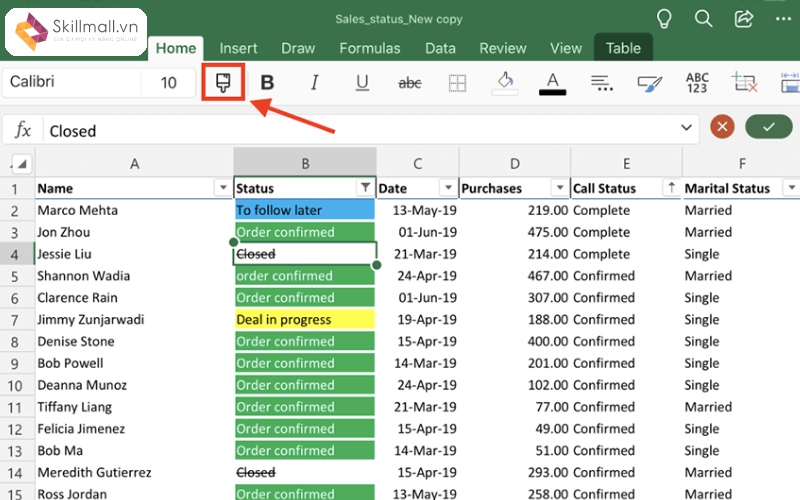Select the 'order confirmed' cell in row 5

(x=305, y=276)
